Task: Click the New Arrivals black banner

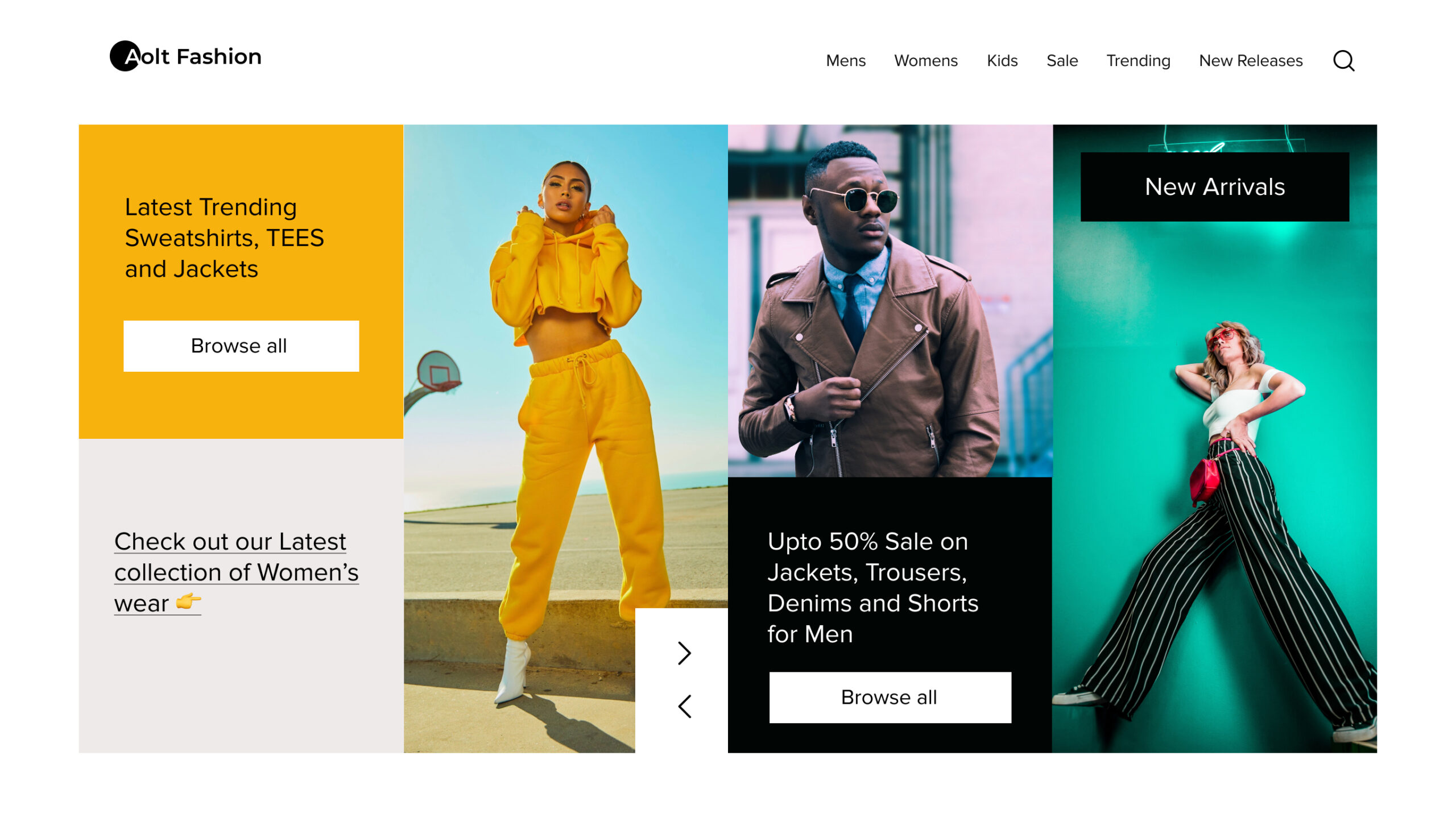Action: pos(1214,187)
